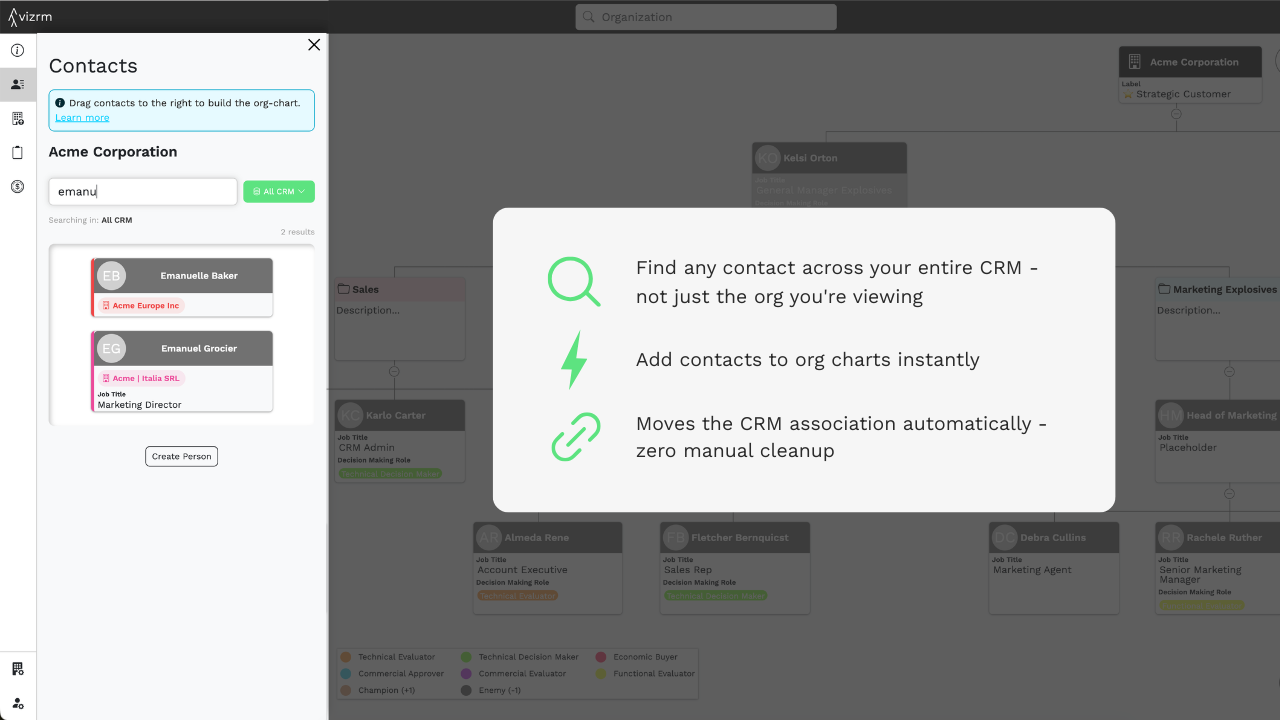Click the Economic Buyer legend color dot
This screenshot has height=720, width=1280.
[x=601, y=657]
